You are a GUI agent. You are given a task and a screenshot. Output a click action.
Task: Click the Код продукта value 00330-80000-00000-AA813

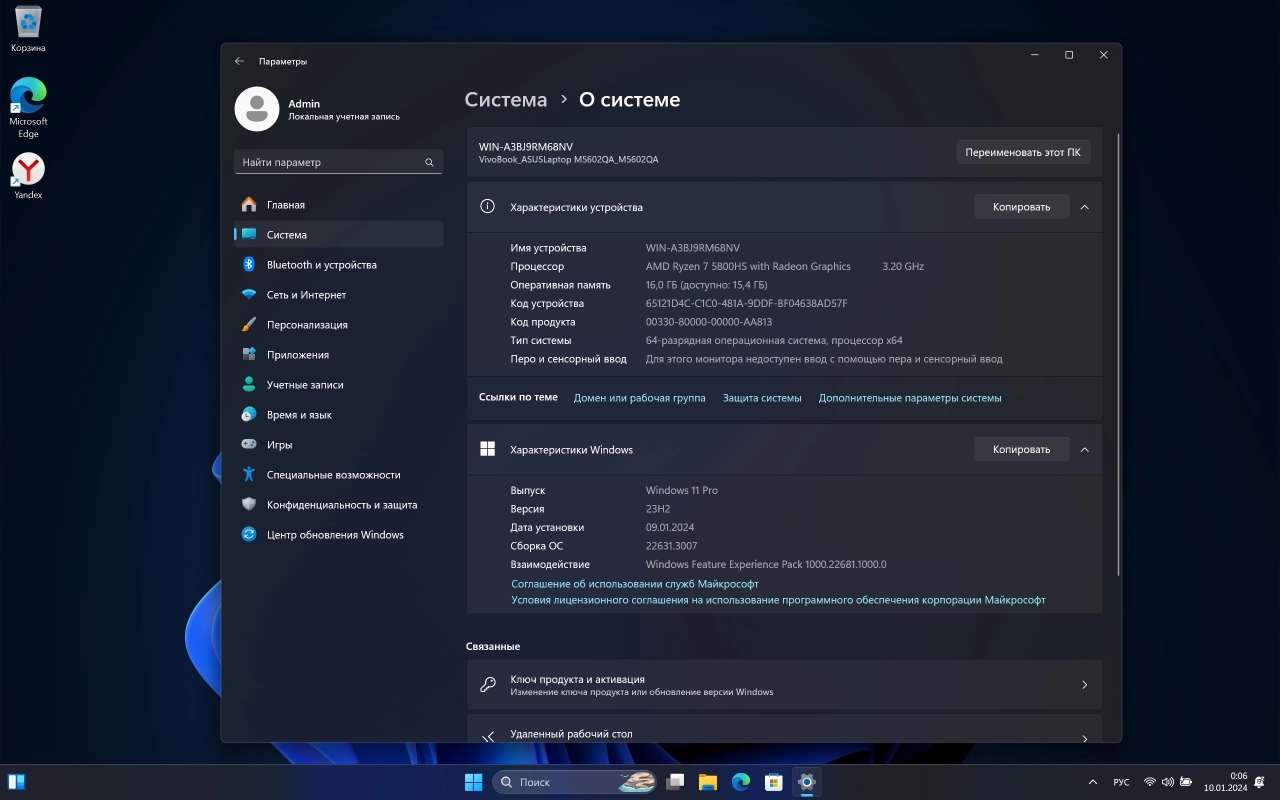click(709, 322)
